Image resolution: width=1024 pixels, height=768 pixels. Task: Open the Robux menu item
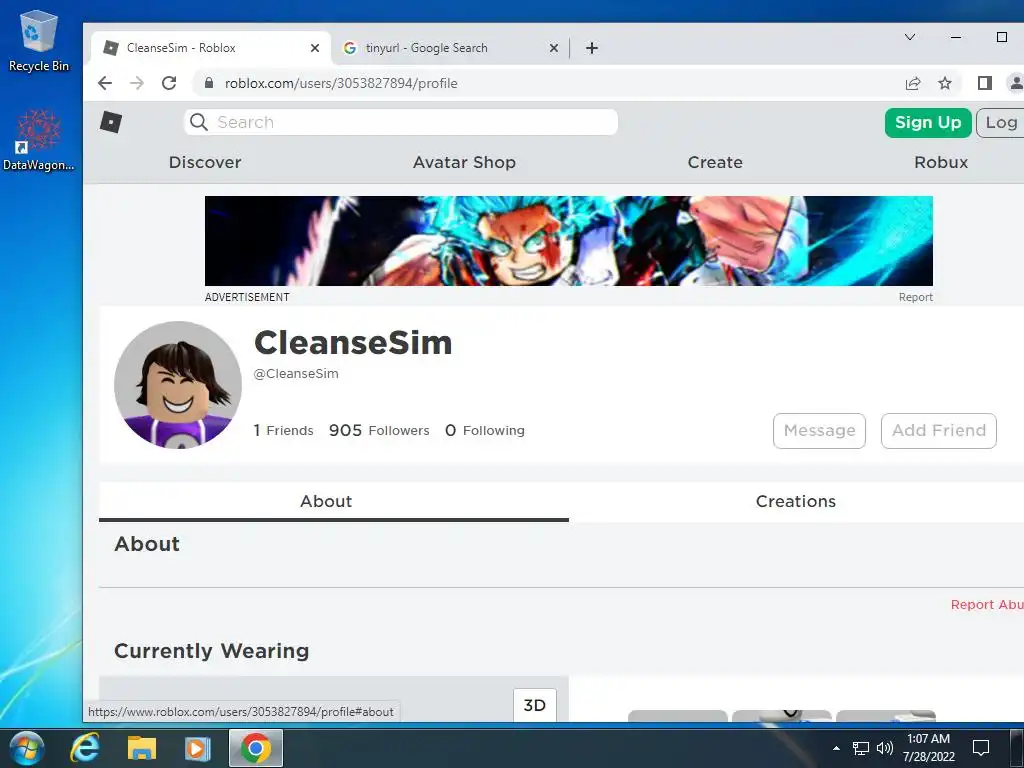941,162
